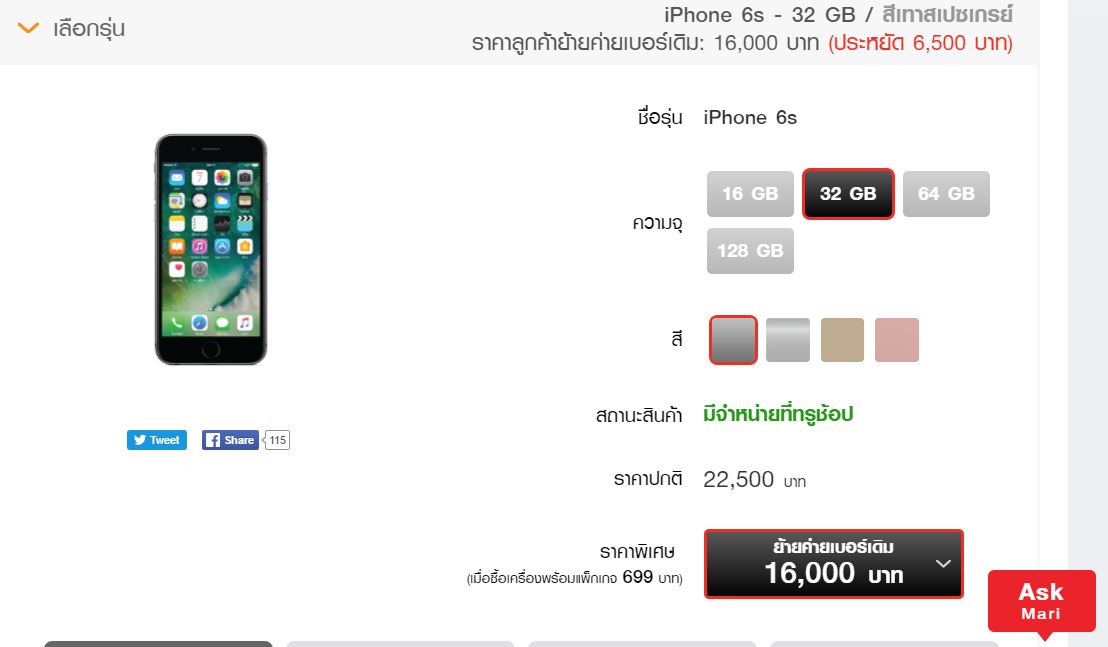This screenshot has width=1108, height=647.
Task: Choose the gold color swatch
Action: 842,340
